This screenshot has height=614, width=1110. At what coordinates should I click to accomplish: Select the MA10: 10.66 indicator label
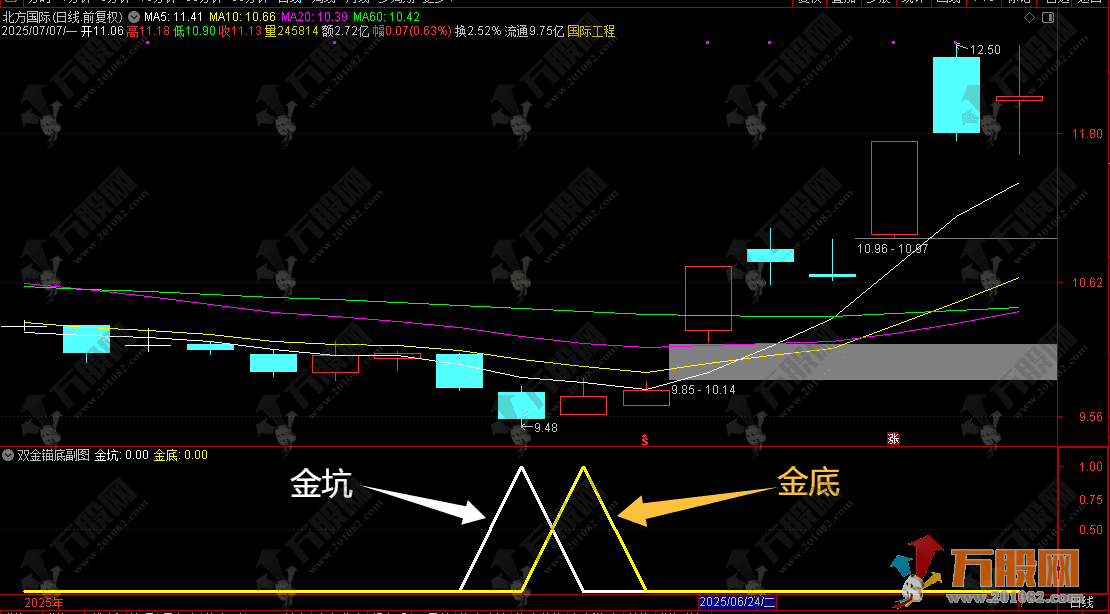pyautogui.click(x=242, y=17)
